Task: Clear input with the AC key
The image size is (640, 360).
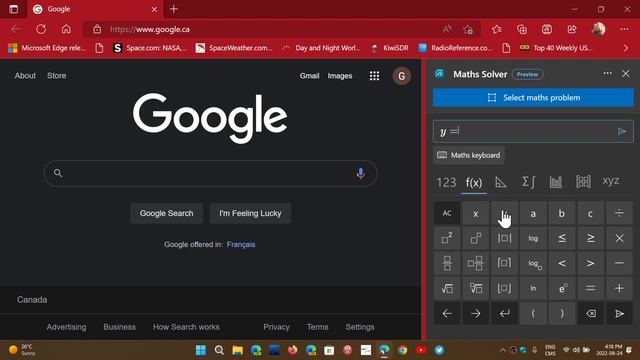Action: point(447,213)
